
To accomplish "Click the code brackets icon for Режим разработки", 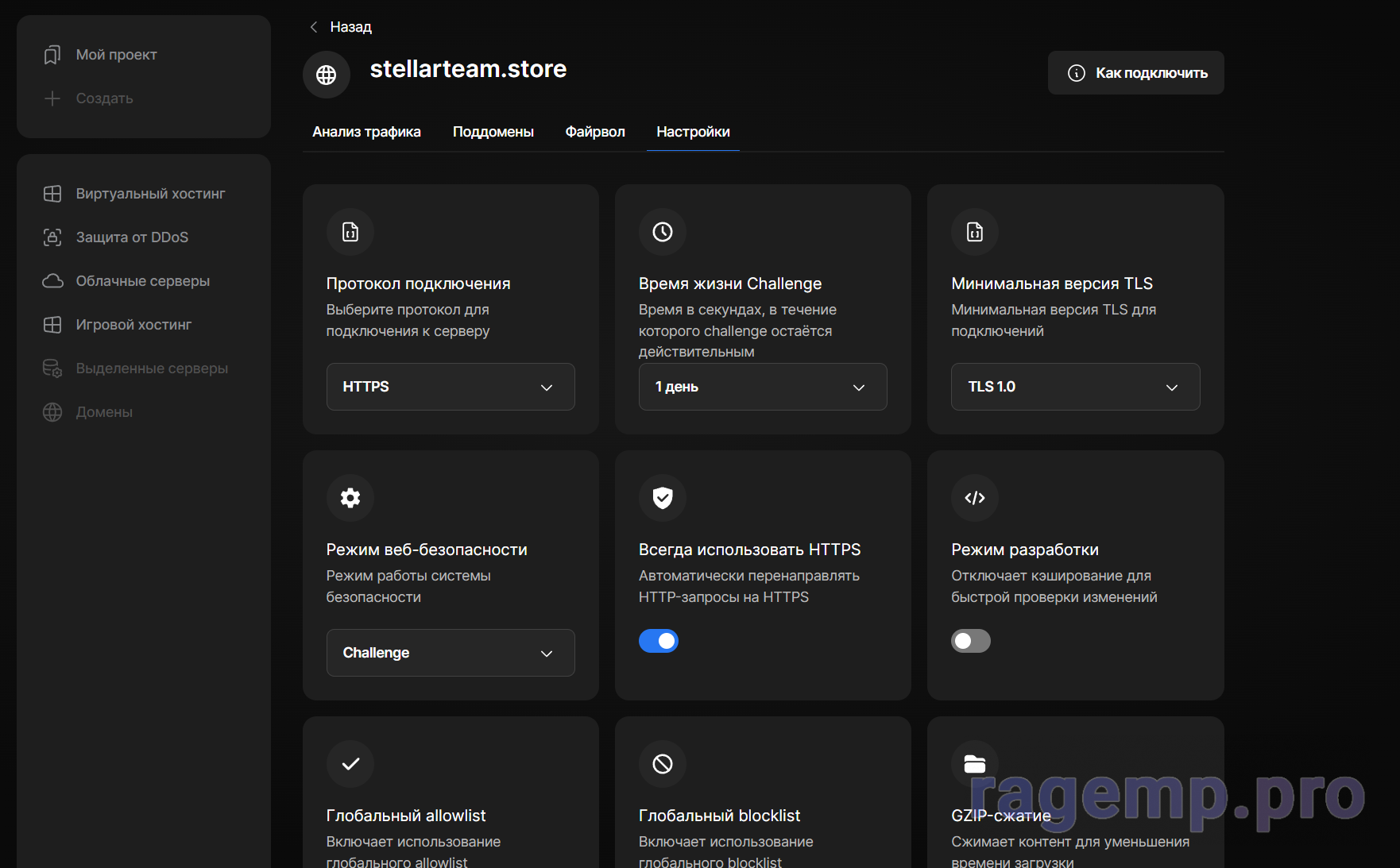I will (x=975, y=498).
